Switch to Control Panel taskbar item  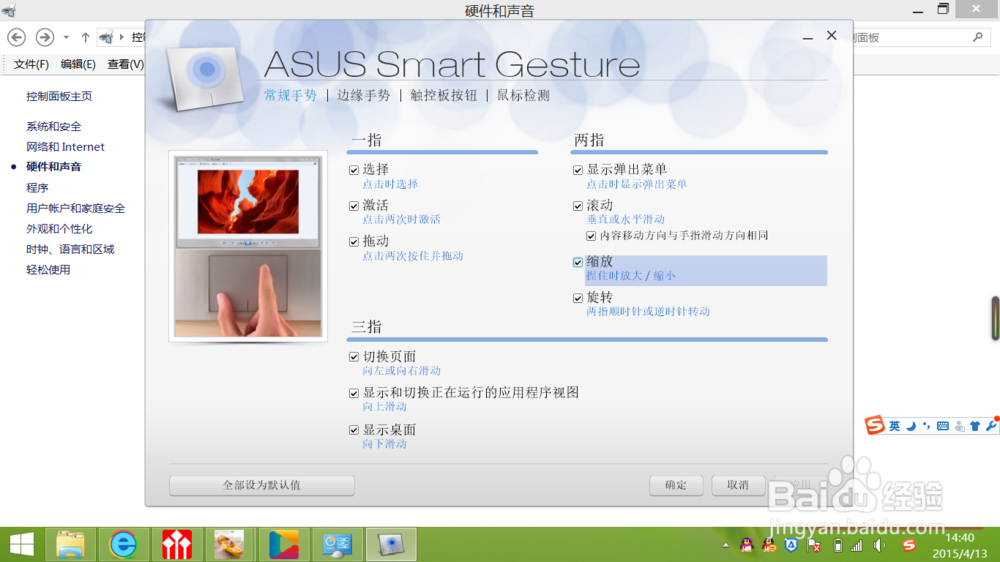337,545
